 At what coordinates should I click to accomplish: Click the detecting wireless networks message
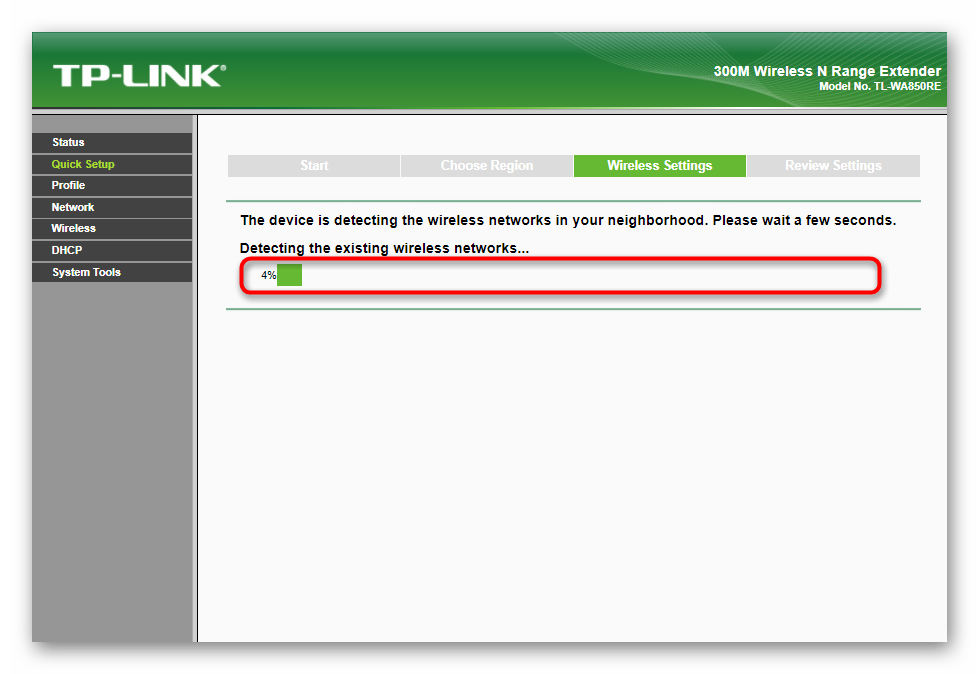[568, 220]
